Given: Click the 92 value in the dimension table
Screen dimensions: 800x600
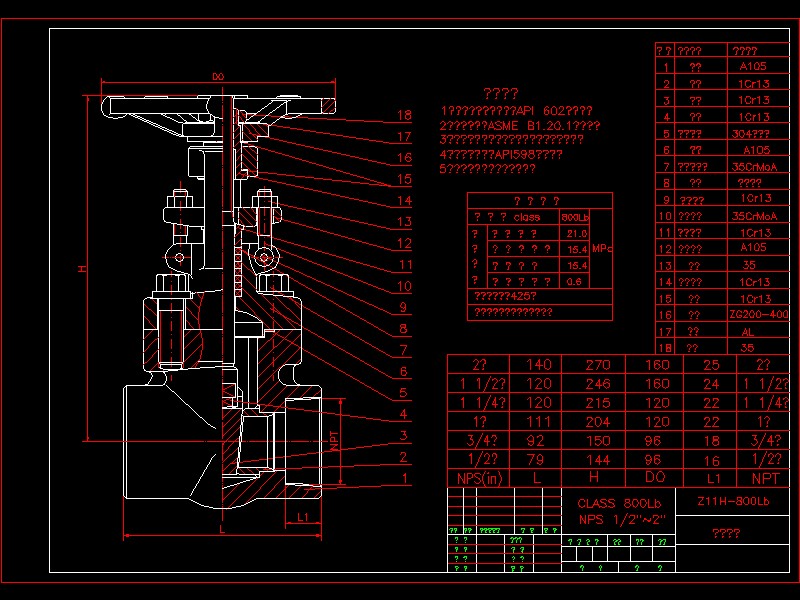Looking at the screenshot, I should pyautogui.click(x=536, y=441).
